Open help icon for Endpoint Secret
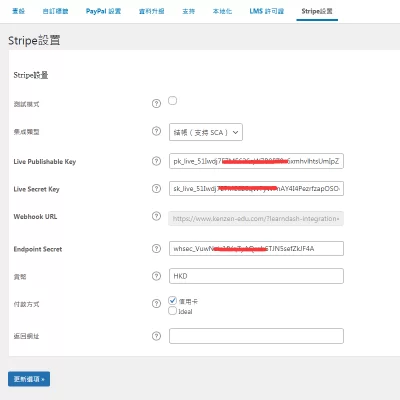Image resolution: width=400 pixels, height=400 pixels. coord(156,249)
